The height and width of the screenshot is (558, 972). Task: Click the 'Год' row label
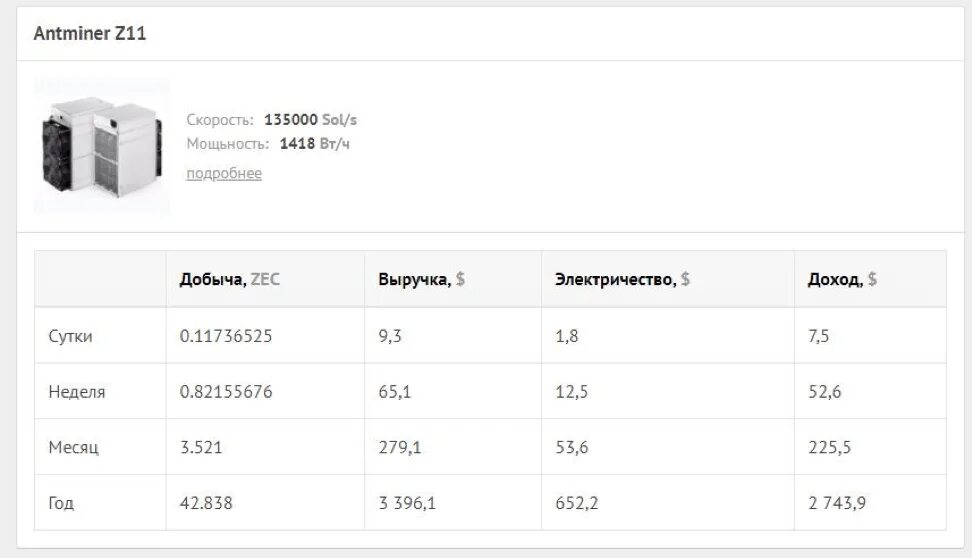tap(61, 503)
